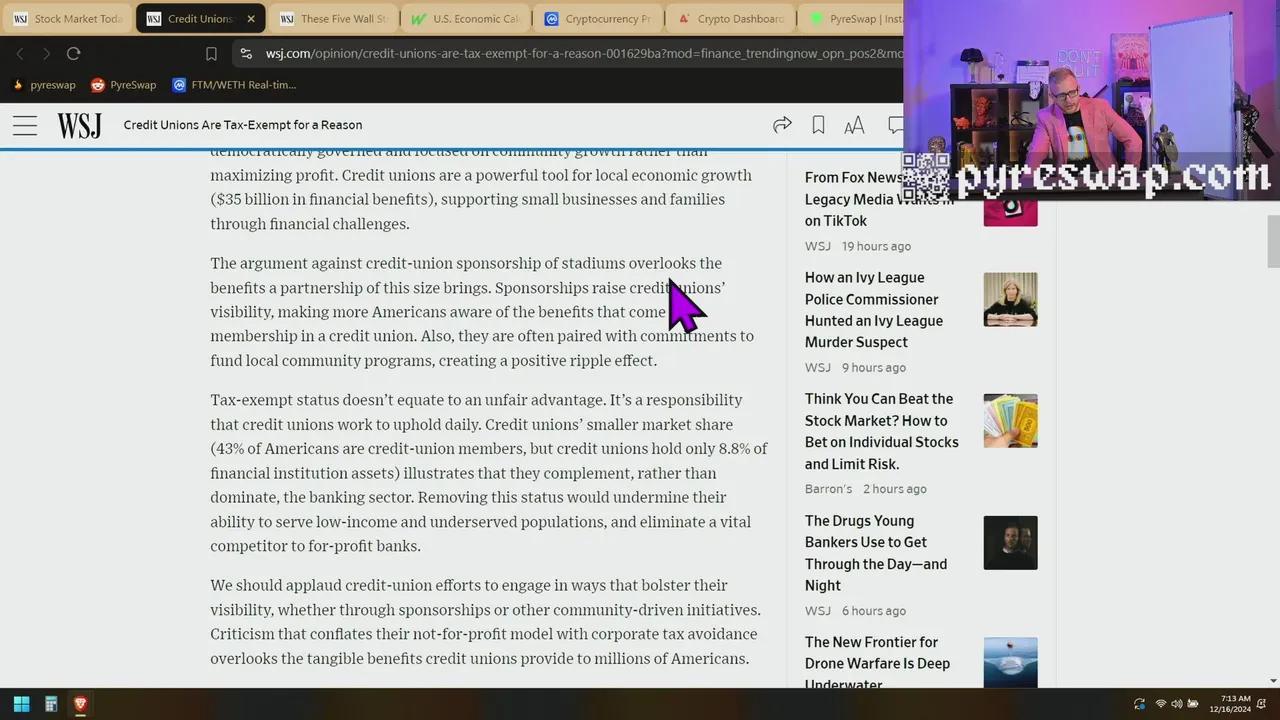
Task: Click the WSJ logo
Action: click(79, 125)
